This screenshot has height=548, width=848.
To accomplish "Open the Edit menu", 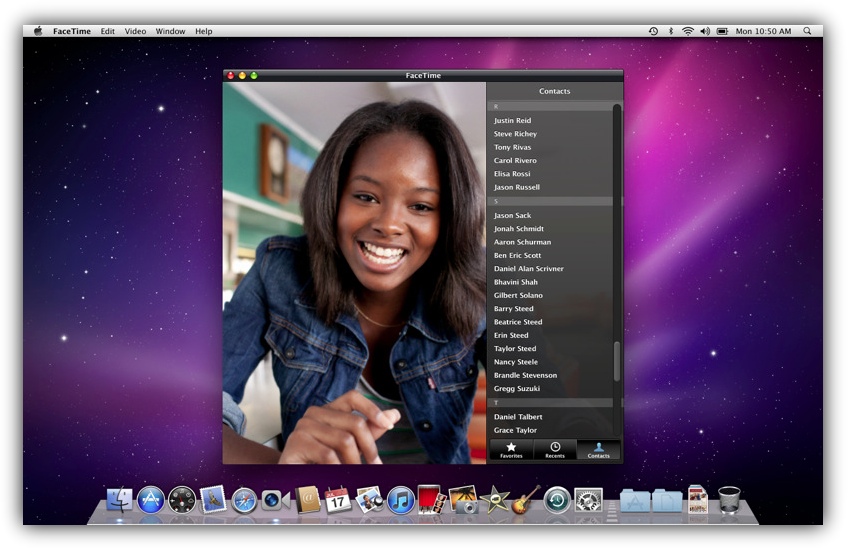I will coord(108,31).
